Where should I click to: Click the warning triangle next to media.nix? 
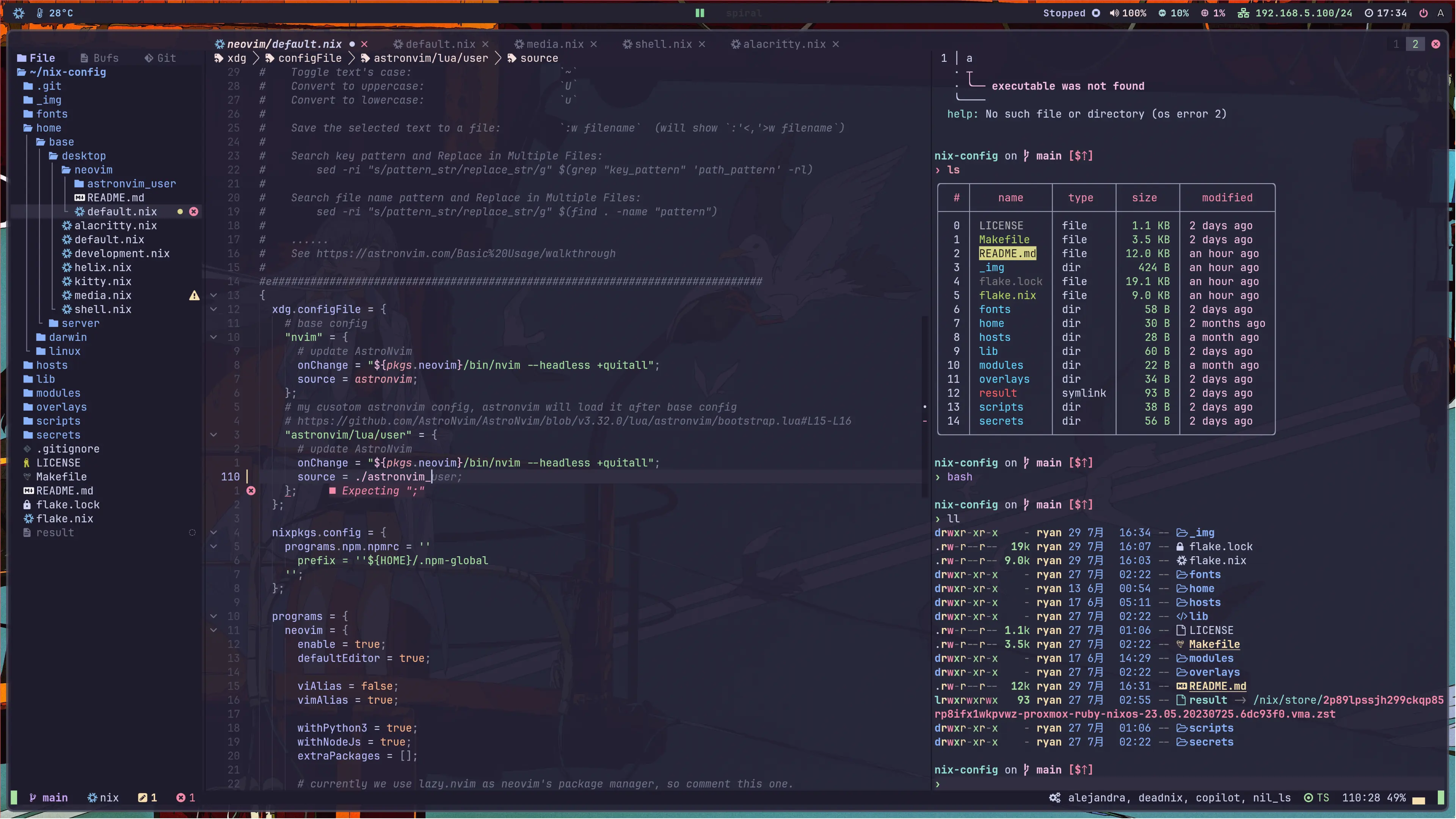[x=195, y=295]
